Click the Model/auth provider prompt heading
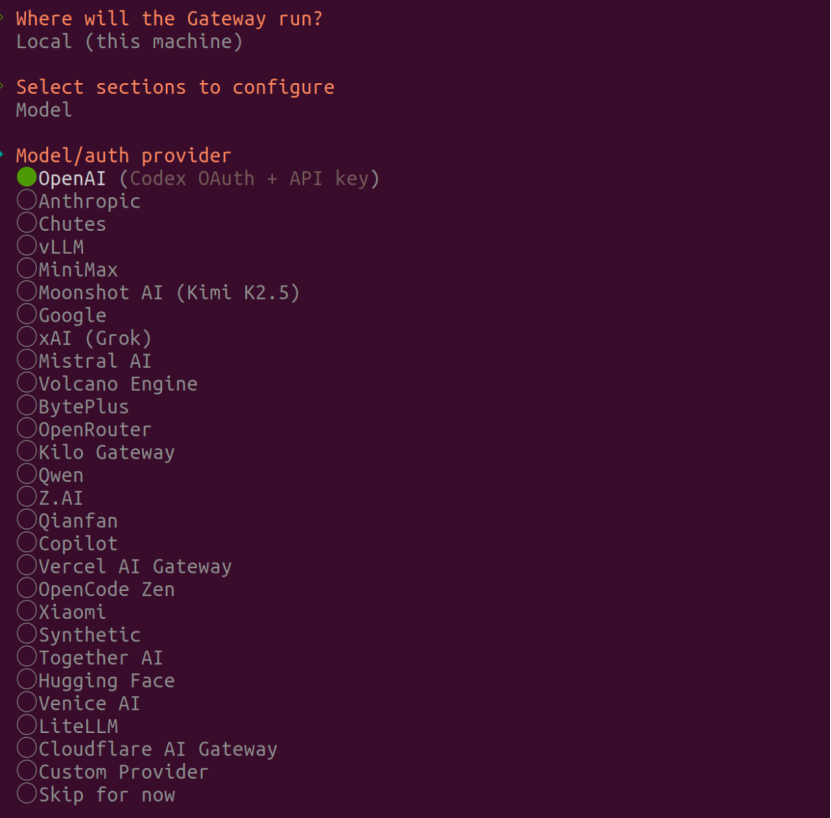Image resolution: width=831 pixels, height=818 pixels. coord(123,155)
